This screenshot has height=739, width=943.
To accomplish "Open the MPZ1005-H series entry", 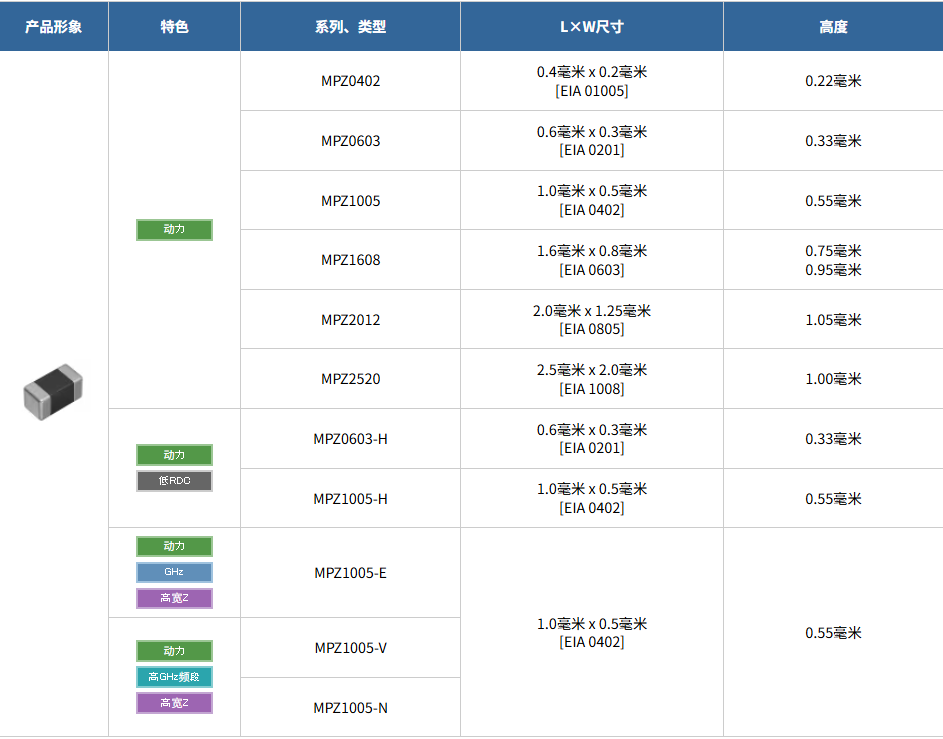I will click(x=351, y=499).
